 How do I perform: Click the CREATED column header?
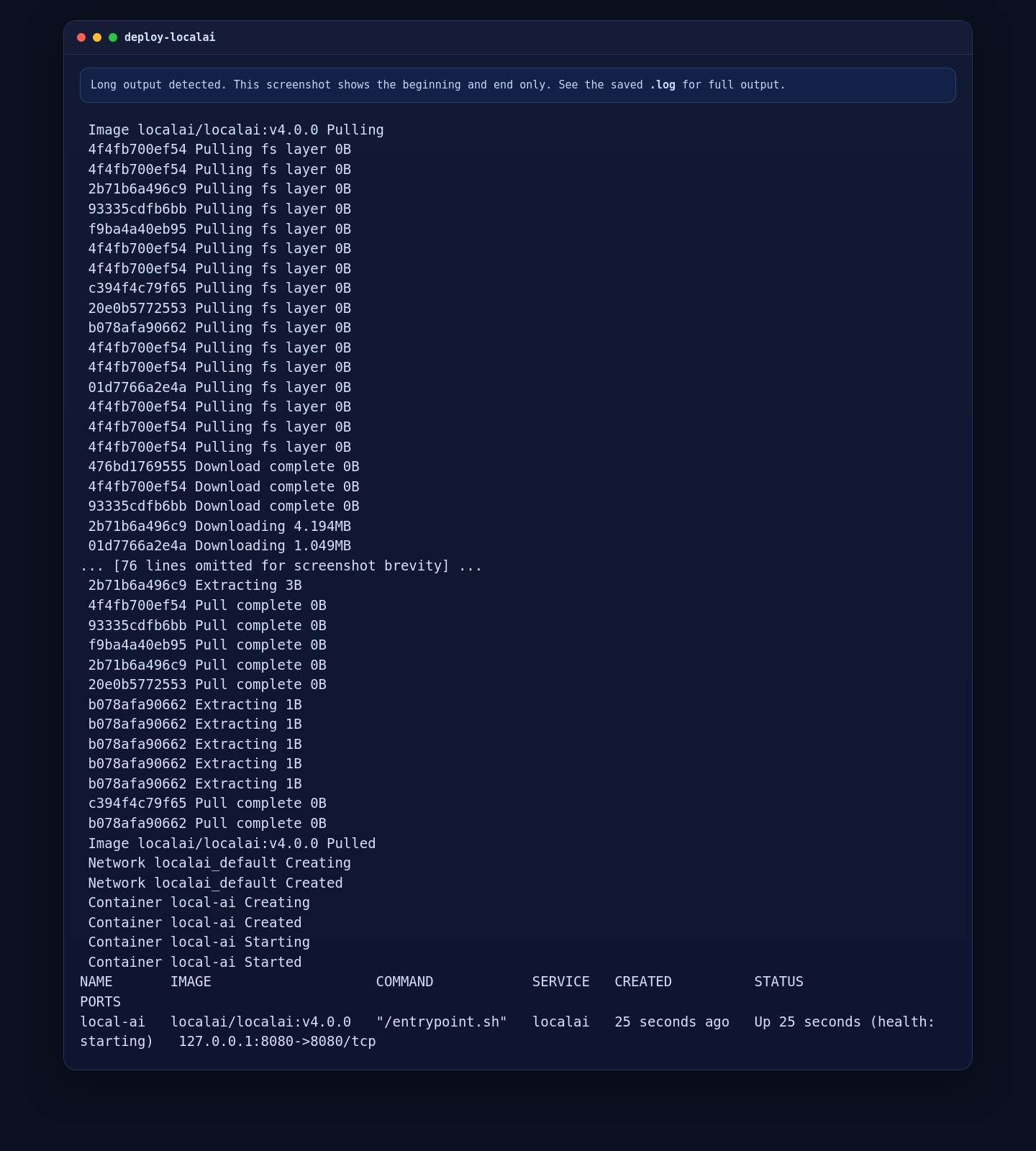click(x=643, y=982)
